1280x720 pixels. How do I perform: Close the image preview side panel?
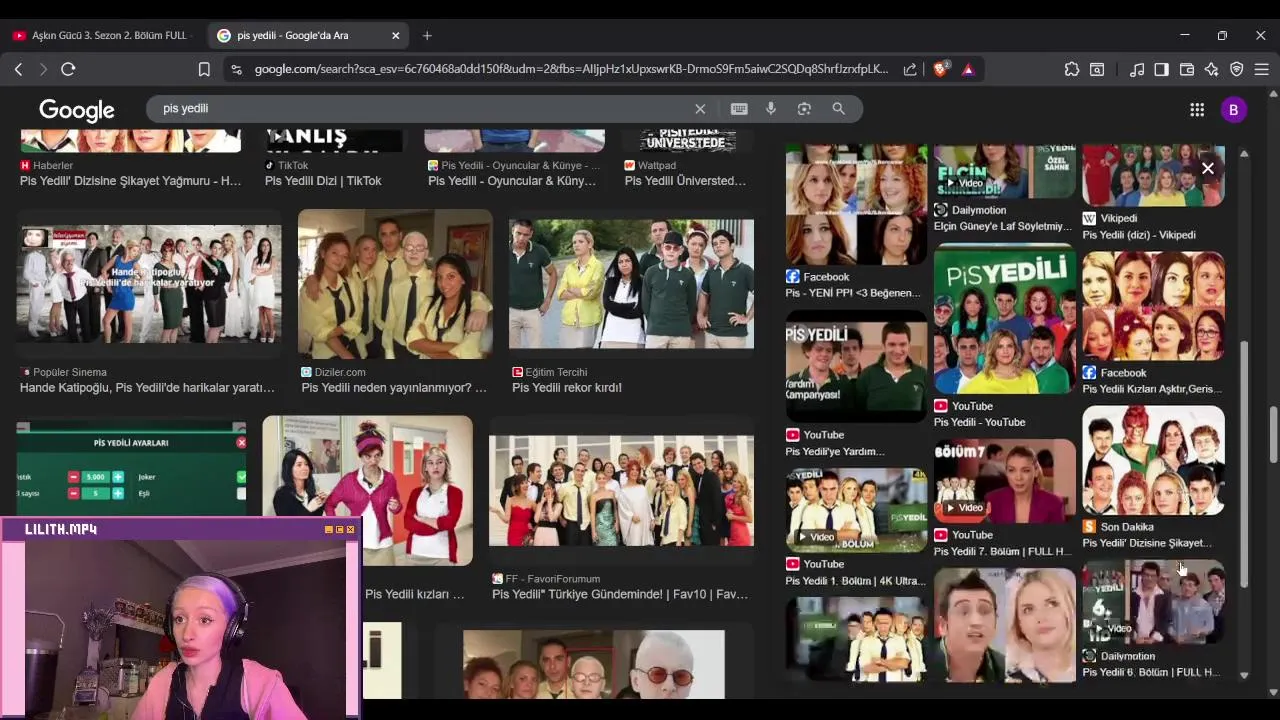tap(1208, 168)
